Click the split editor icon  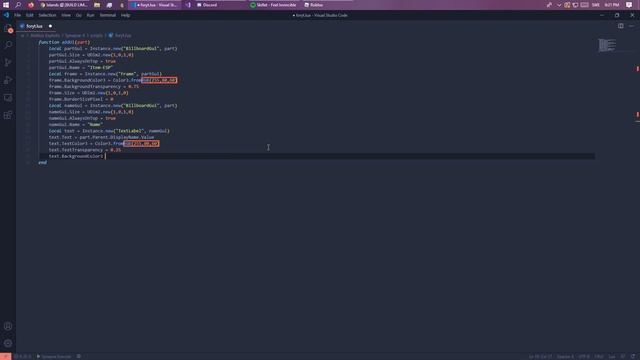pyautogui.click(x=620, y=26)
